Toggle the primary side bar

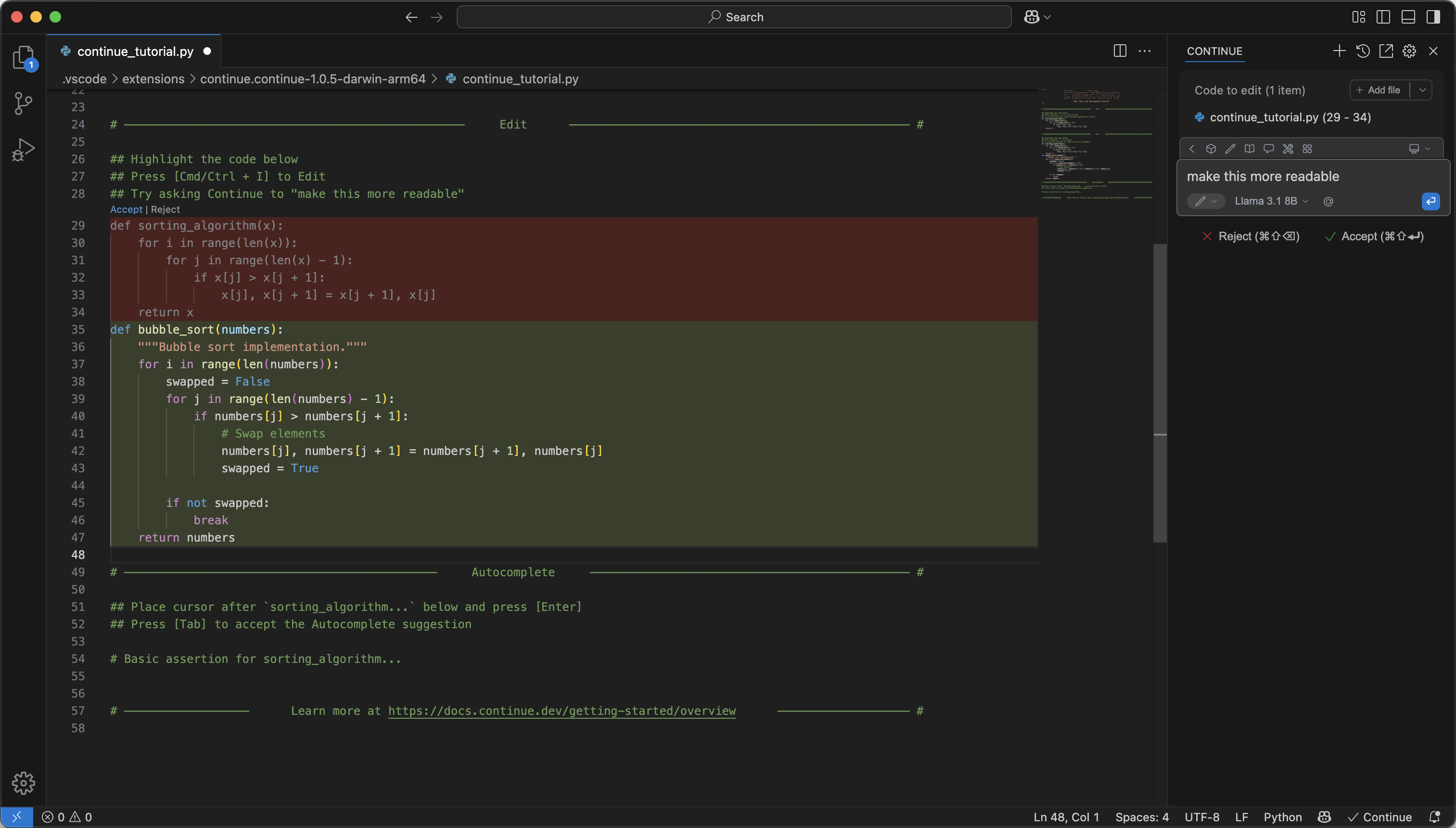[1383, 17]
